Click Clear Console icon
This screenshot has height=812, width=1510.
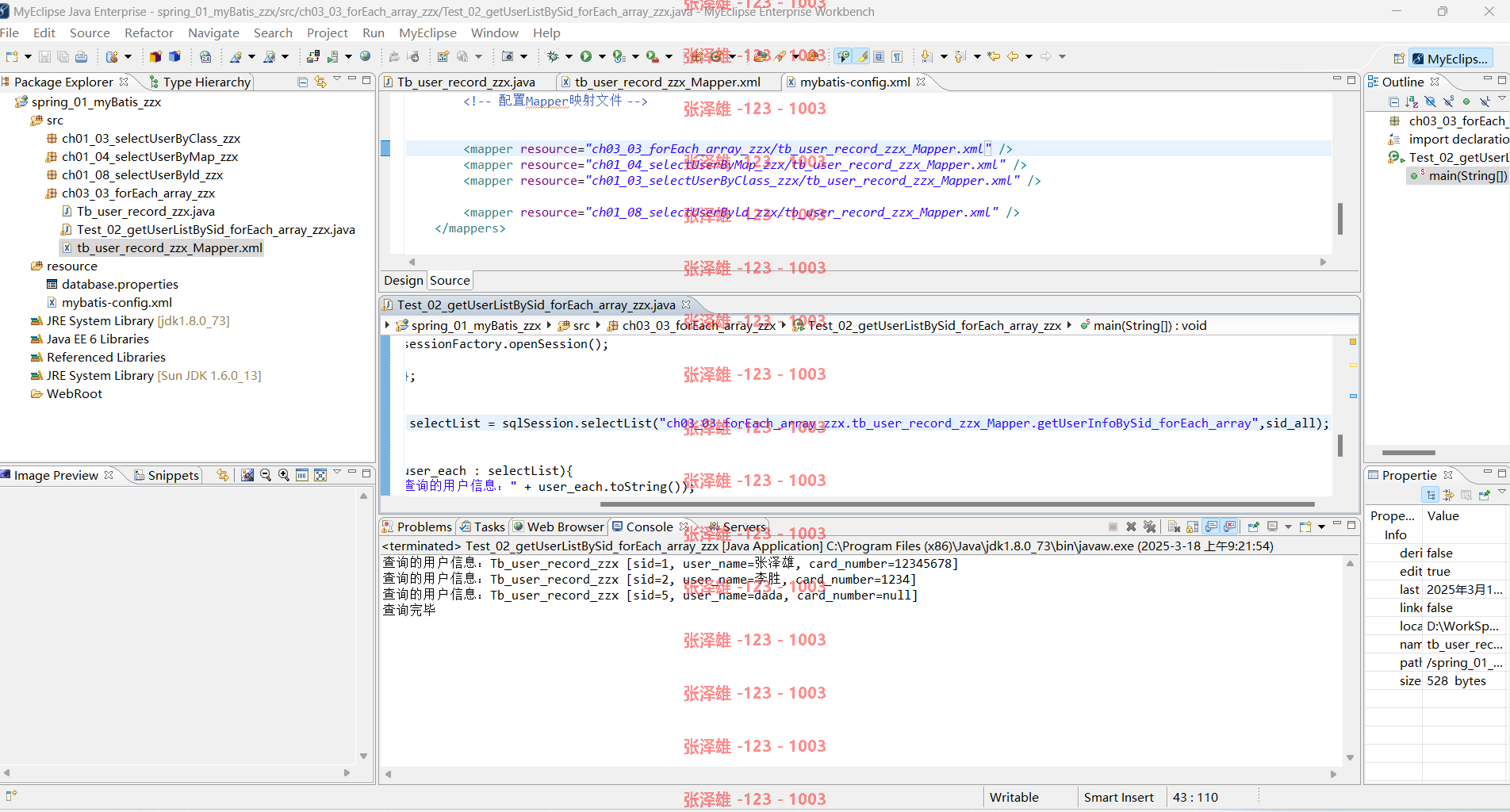[1174, 527]
